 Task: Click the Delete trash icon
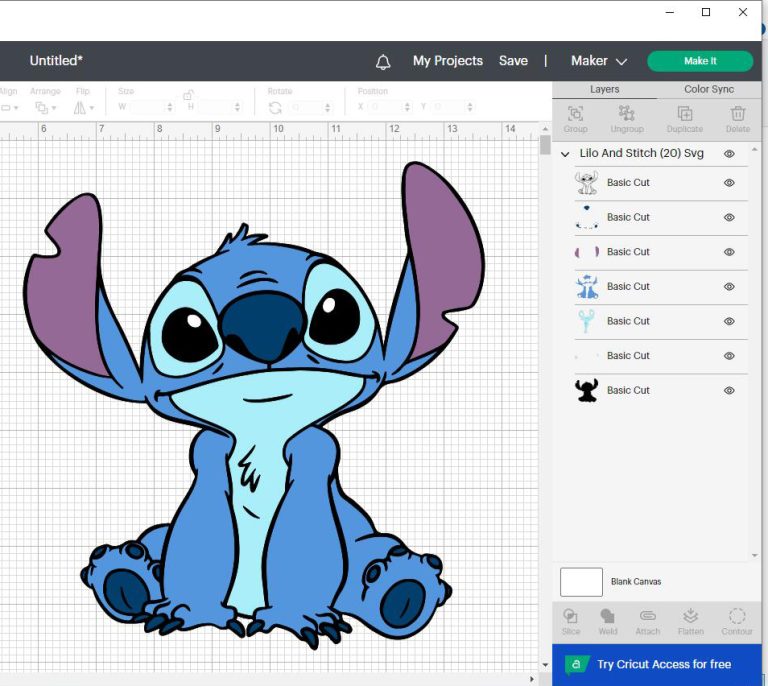[738, 114]
